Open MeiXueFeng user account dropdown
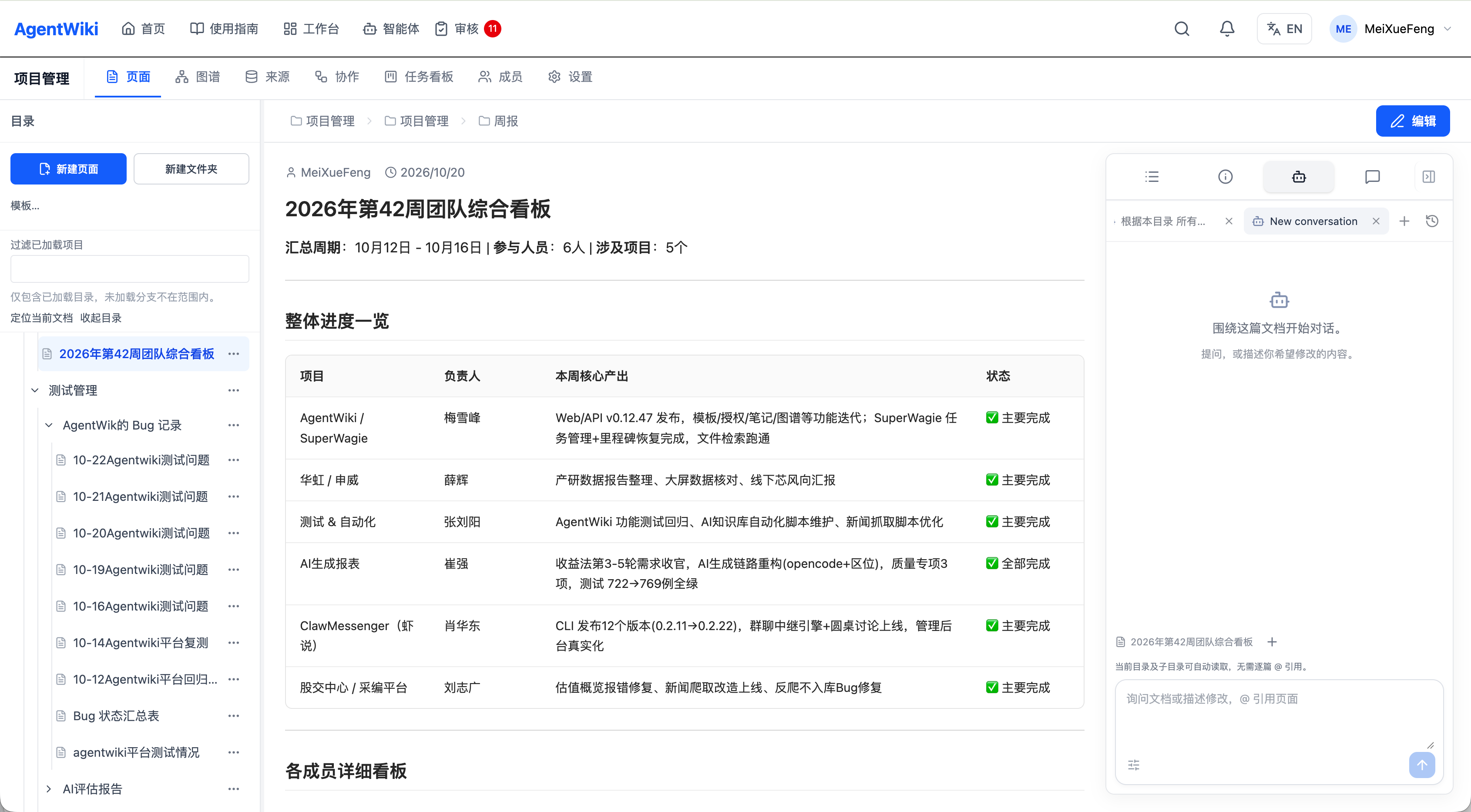1471x812 pixels. (1390, 29)
